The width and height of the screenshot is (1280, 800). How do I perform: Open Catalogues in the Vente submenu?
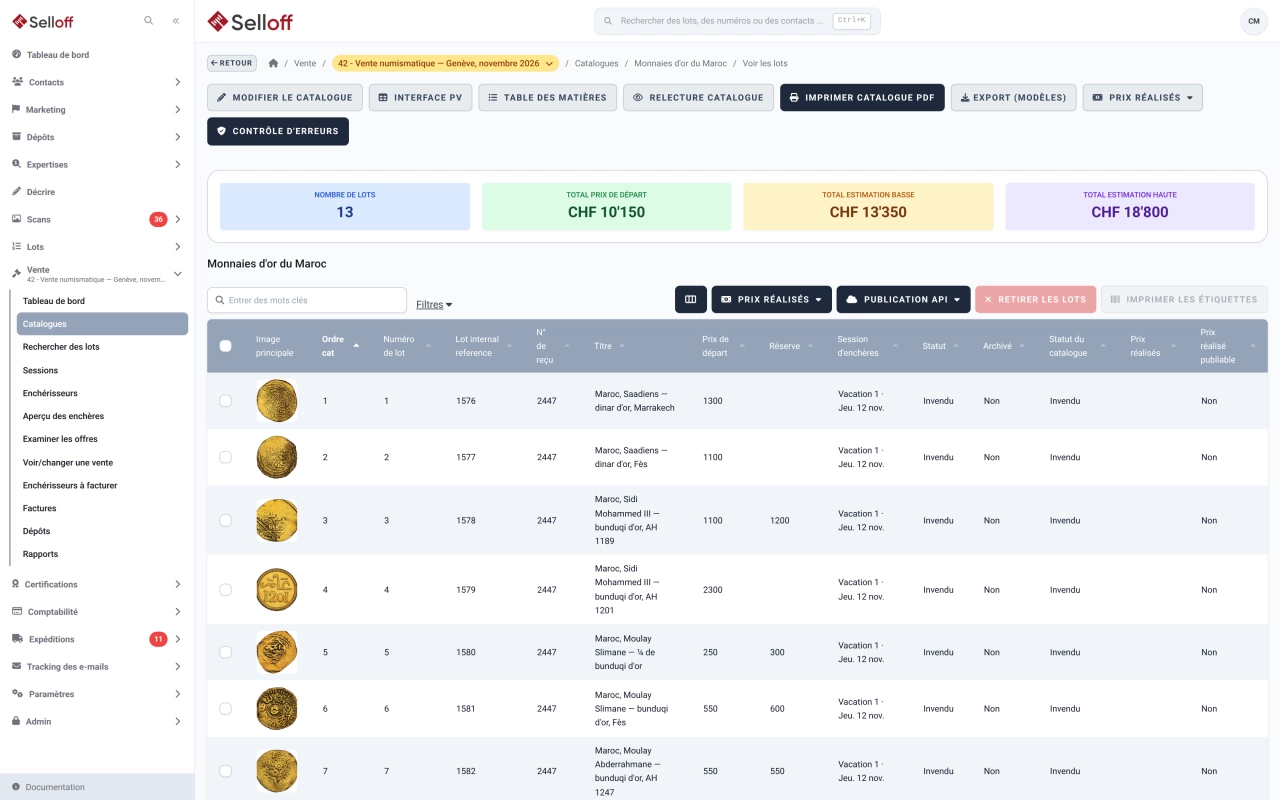coord(102,324)
